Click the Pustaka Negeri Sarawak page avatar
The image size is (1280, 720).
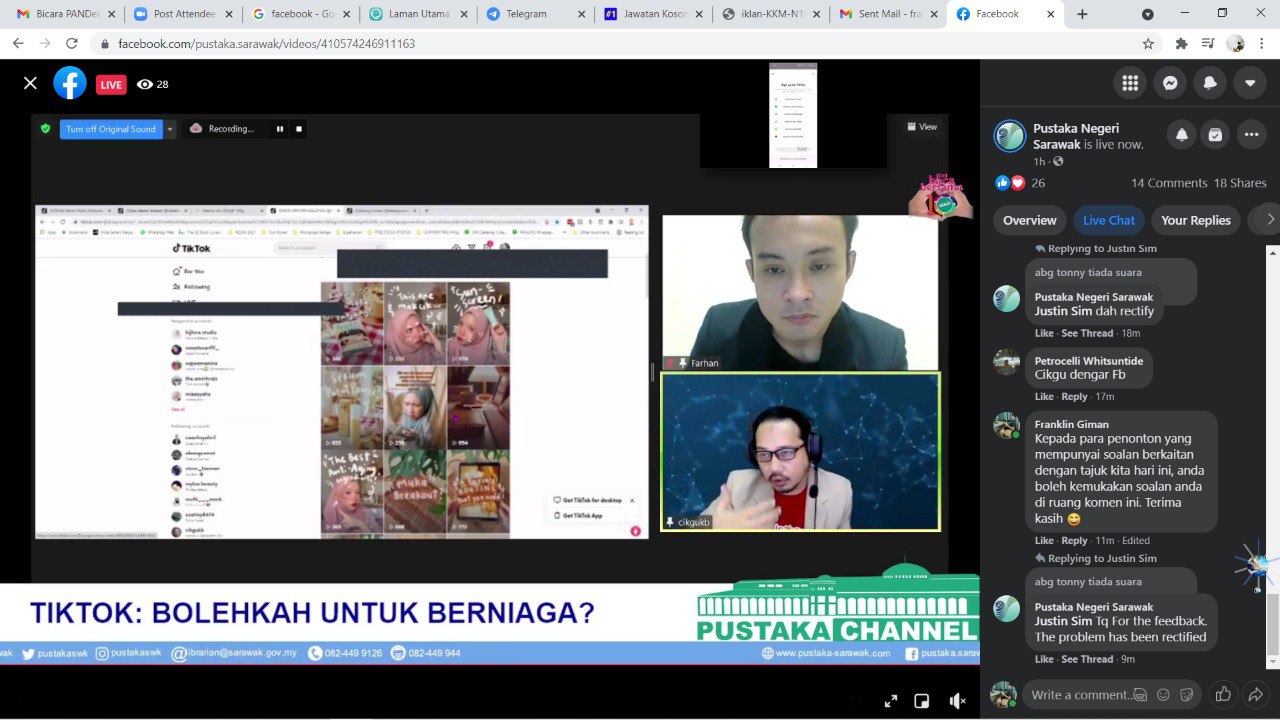[1010, 136]
